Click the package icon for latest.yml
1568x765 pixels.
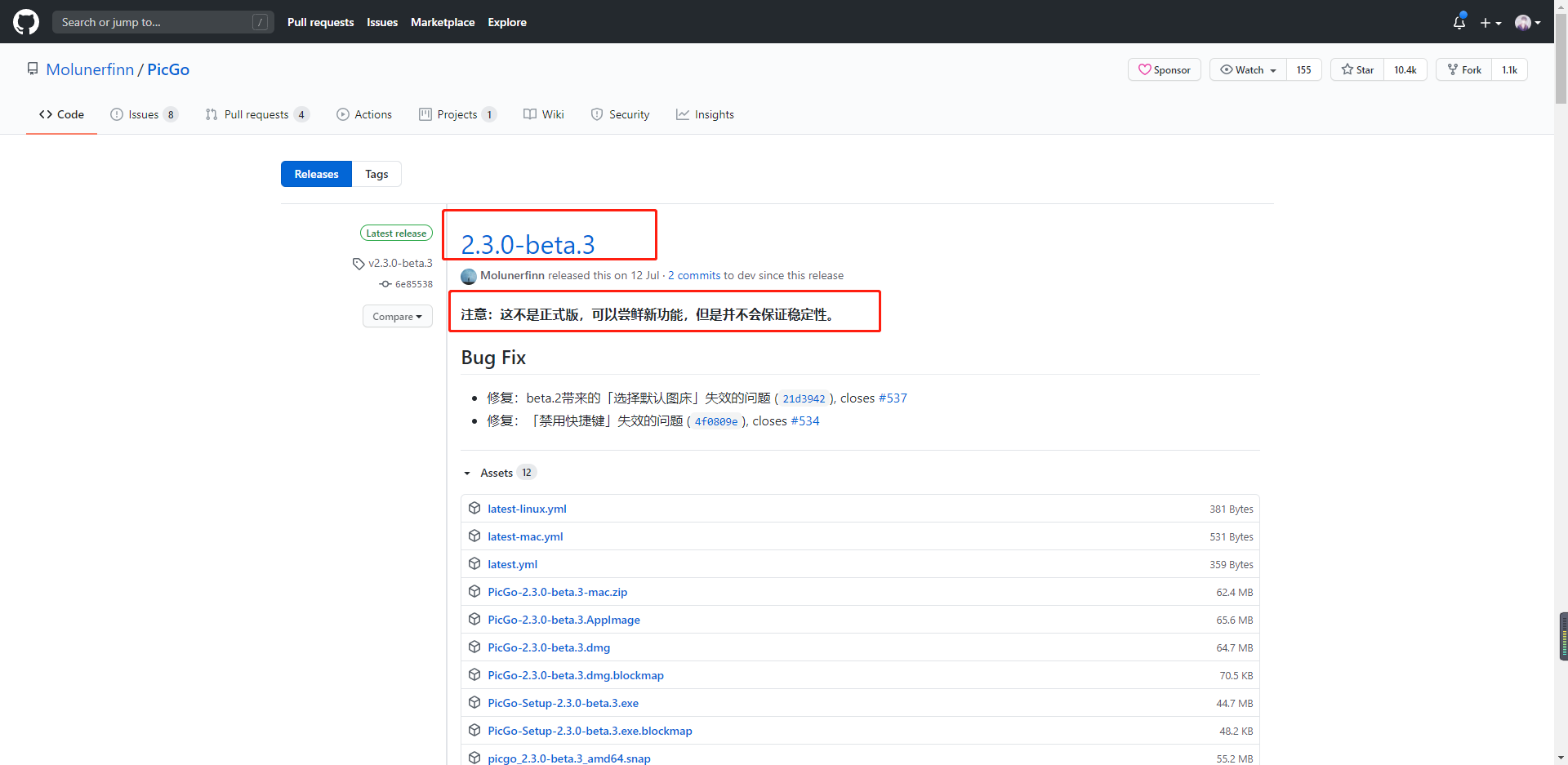click(x=474, y=563)
